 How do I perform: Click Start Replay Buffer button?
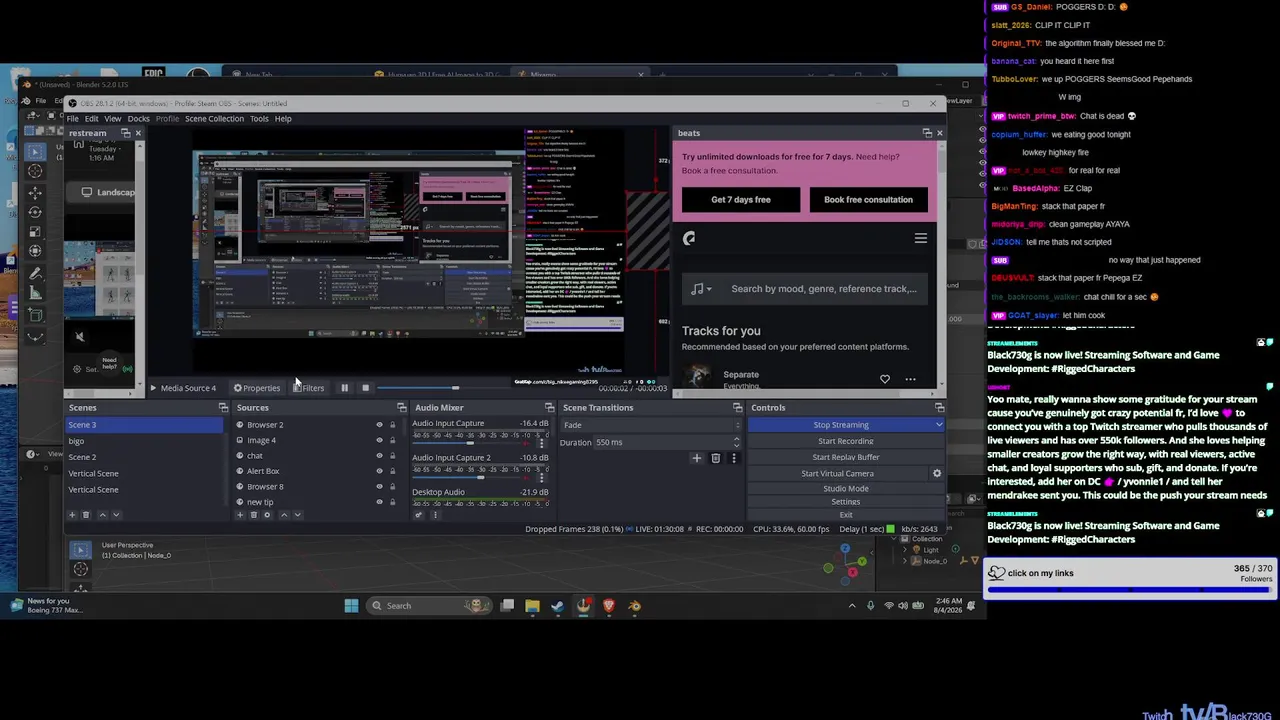[846, 457]
